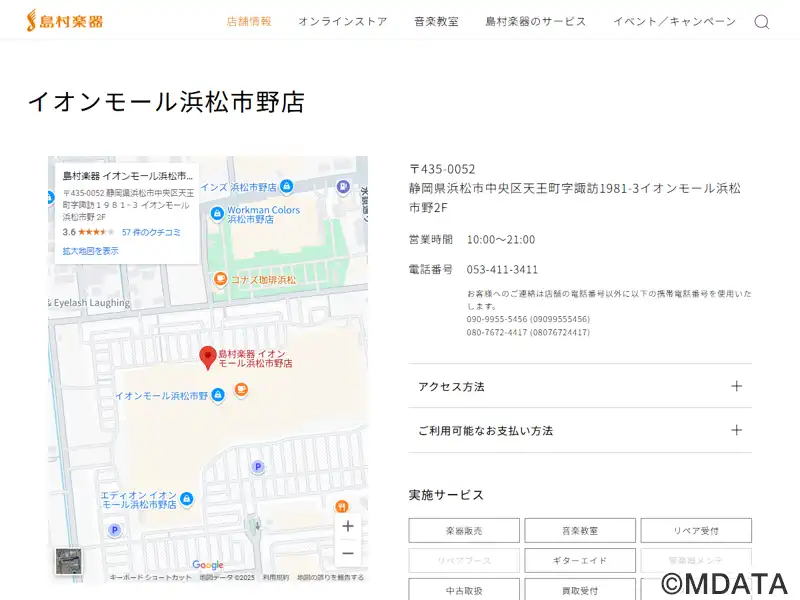Click the 拡大地図を表示 link

pos(90,251)
